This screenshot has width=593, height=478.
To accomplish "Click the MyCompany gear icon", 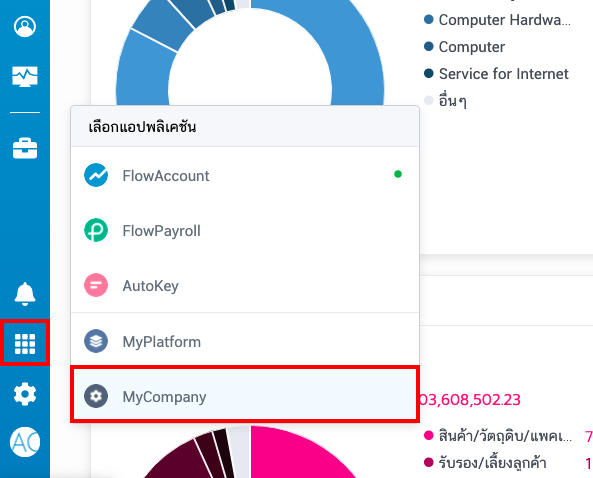I will 96,396.
